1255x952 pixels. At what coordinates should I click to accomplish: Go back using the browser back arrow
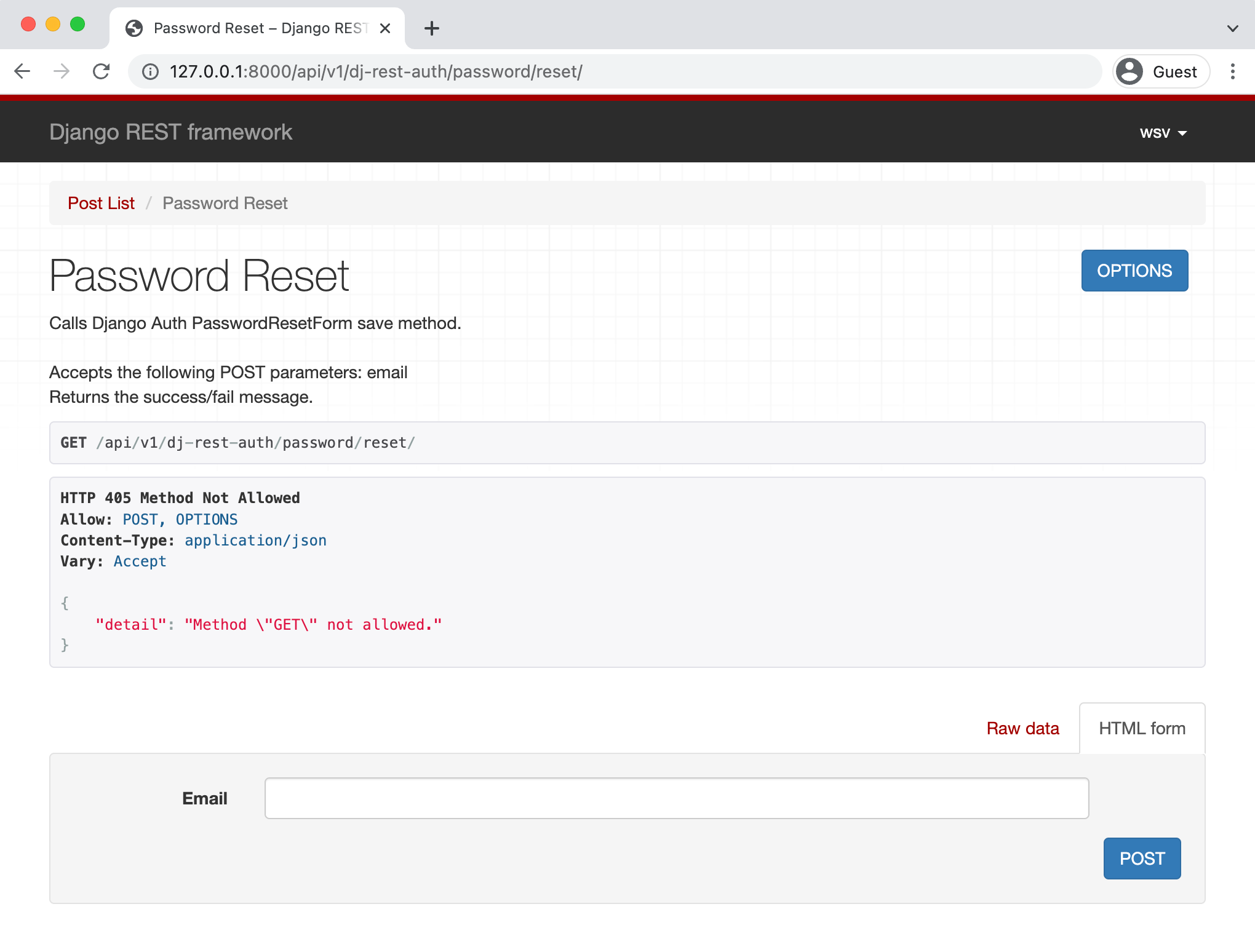click(23, 71)
